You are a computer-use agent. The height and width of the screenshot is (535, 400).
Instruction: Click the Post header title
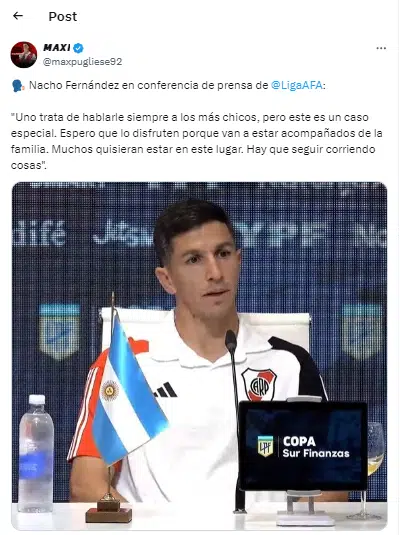[x=62, y=16]
